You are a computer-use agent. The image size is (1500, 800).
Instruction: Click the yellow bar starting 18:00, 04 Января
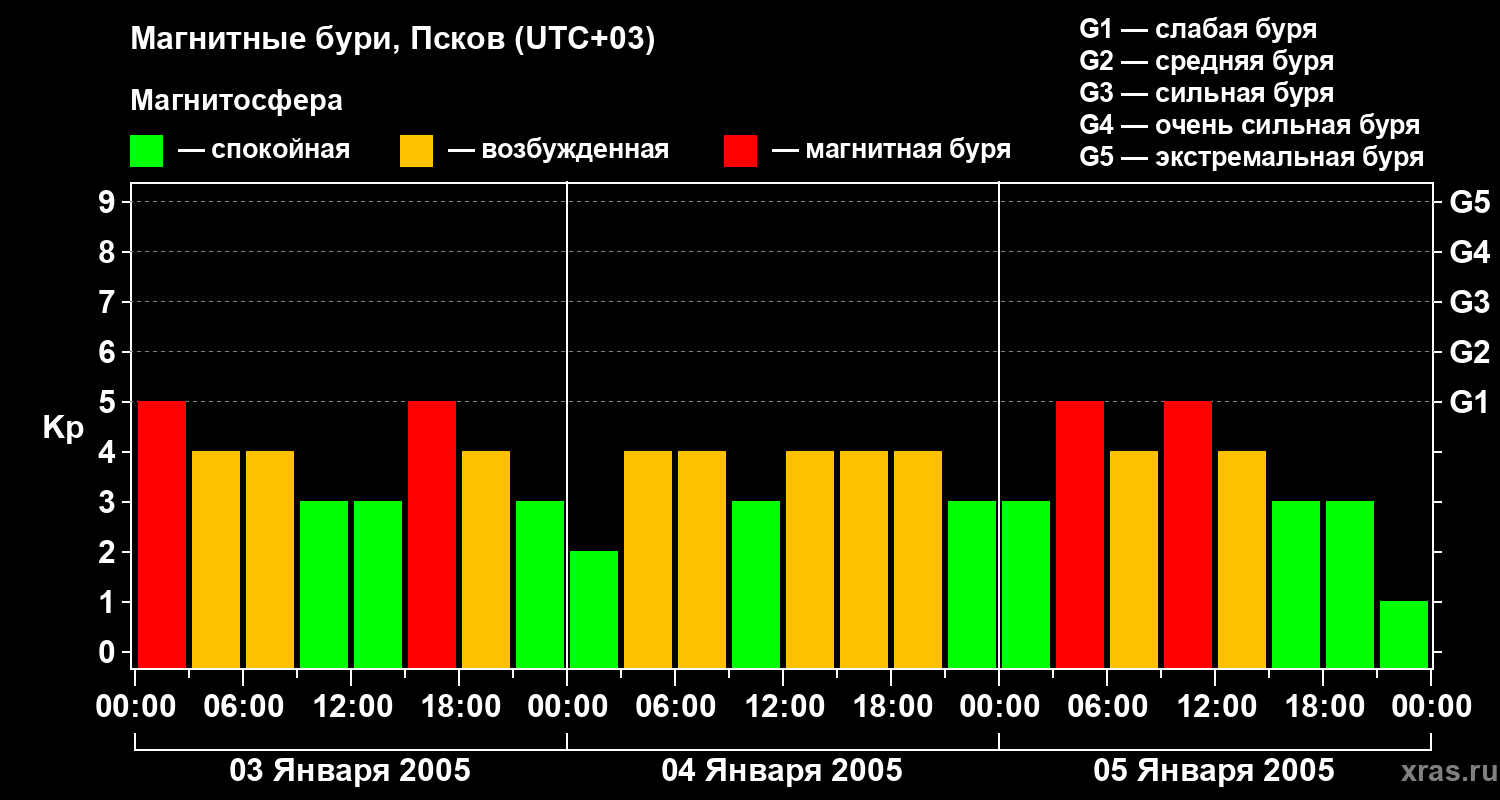click(x=918, y=559)
